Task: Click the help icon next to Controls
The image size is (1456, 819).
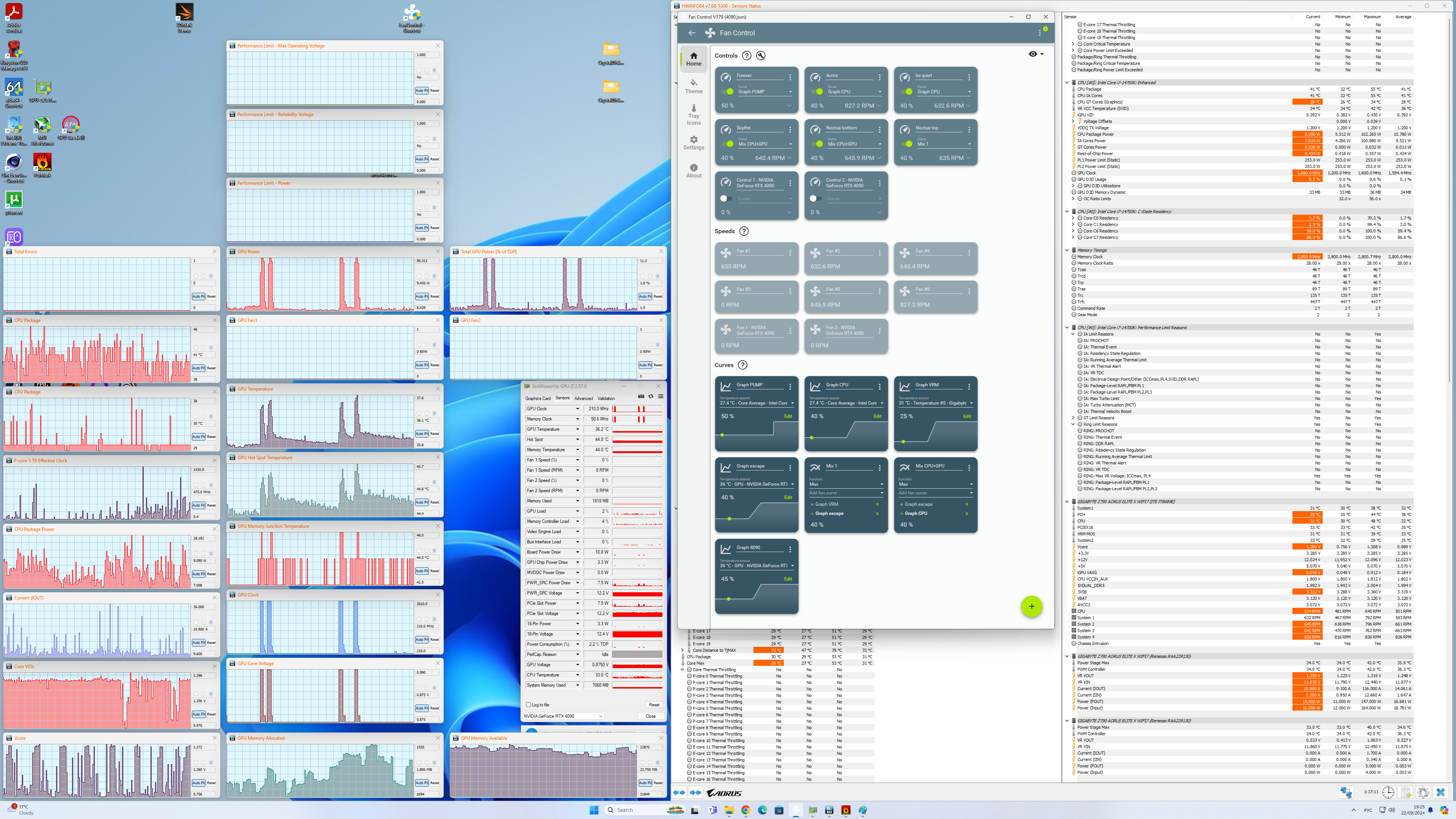Action: pos(747,55)
